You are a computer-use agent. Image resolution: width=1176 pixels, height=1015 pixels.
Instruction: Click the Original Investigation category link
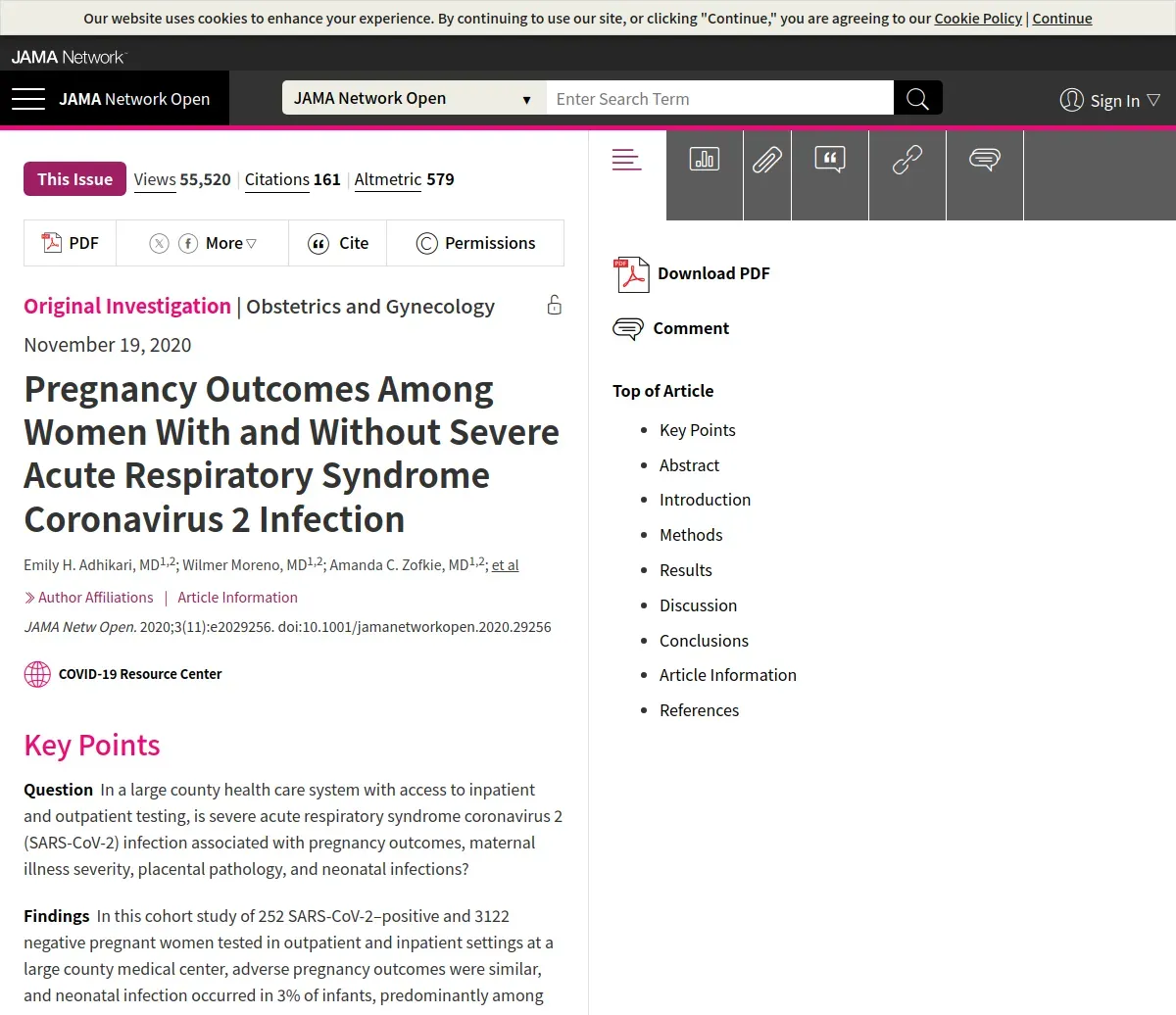click(x=127, y=306)
